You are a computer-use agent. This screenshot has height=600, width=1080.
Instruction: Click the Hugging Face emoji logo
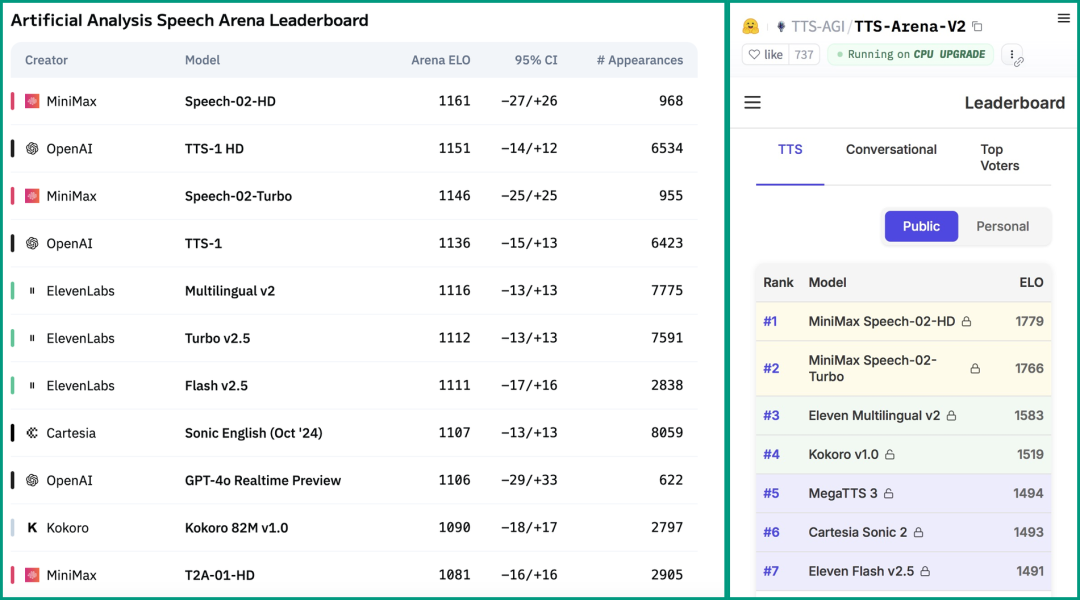pyautogui.click(x=750, y=26)
